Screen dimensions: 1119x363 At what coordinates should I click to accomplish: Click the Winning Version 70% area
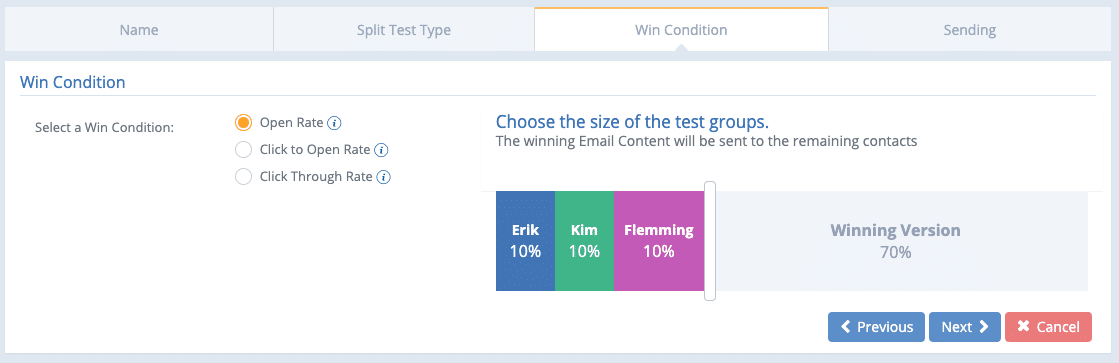coord(901,241)
